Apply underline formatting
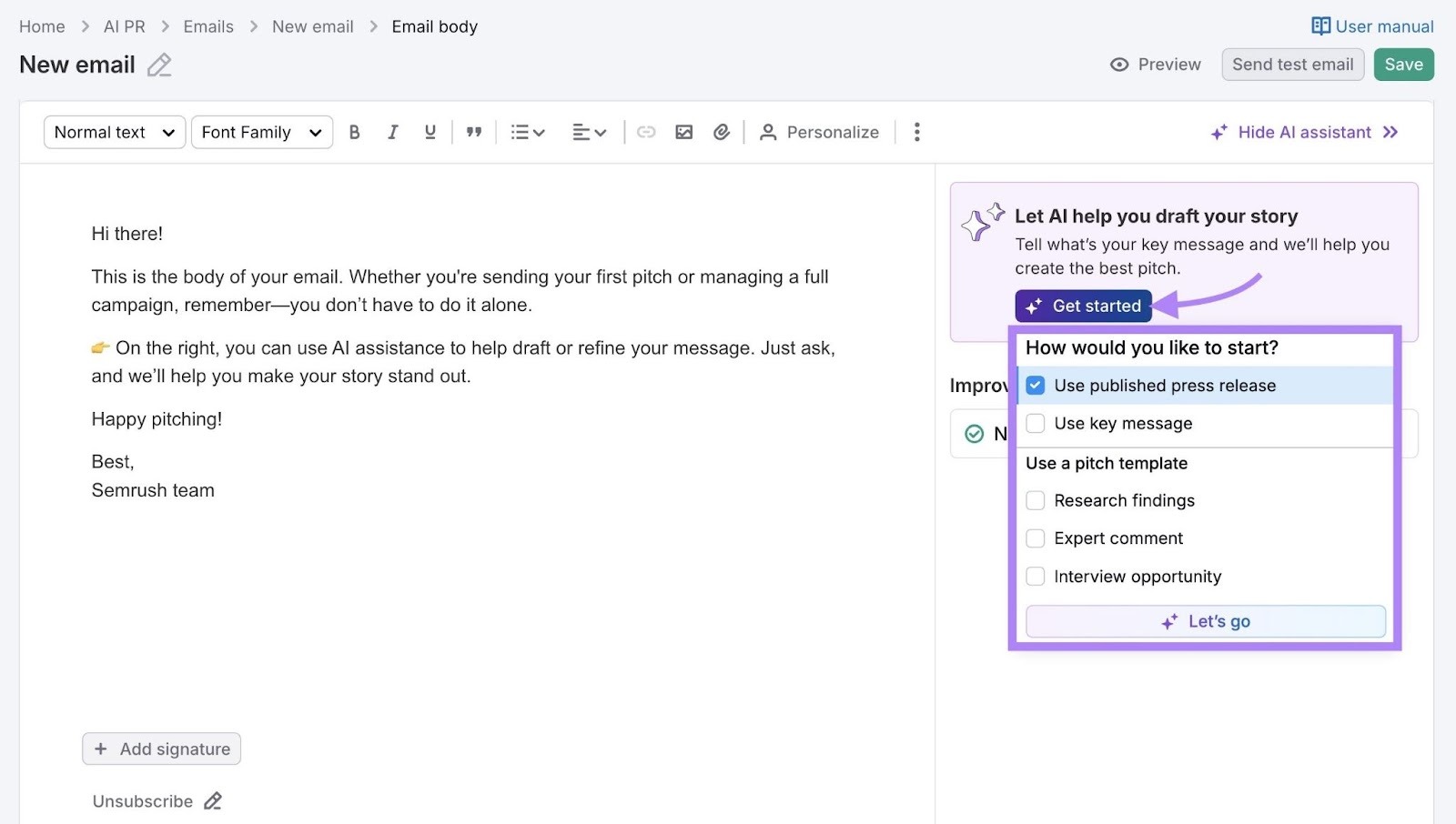 tap(430, 132)
